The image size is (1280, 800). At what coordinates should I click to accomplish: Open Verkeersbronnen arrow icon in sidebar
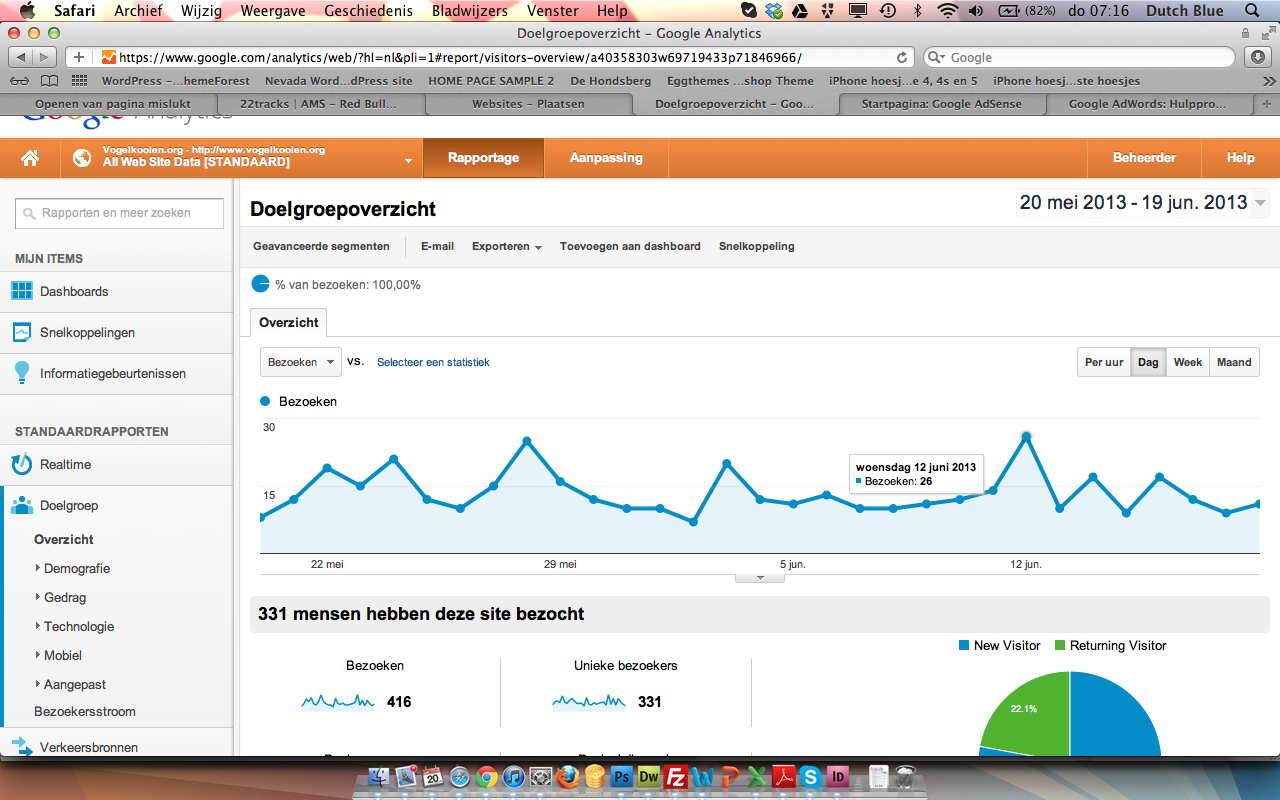[22, 746]
